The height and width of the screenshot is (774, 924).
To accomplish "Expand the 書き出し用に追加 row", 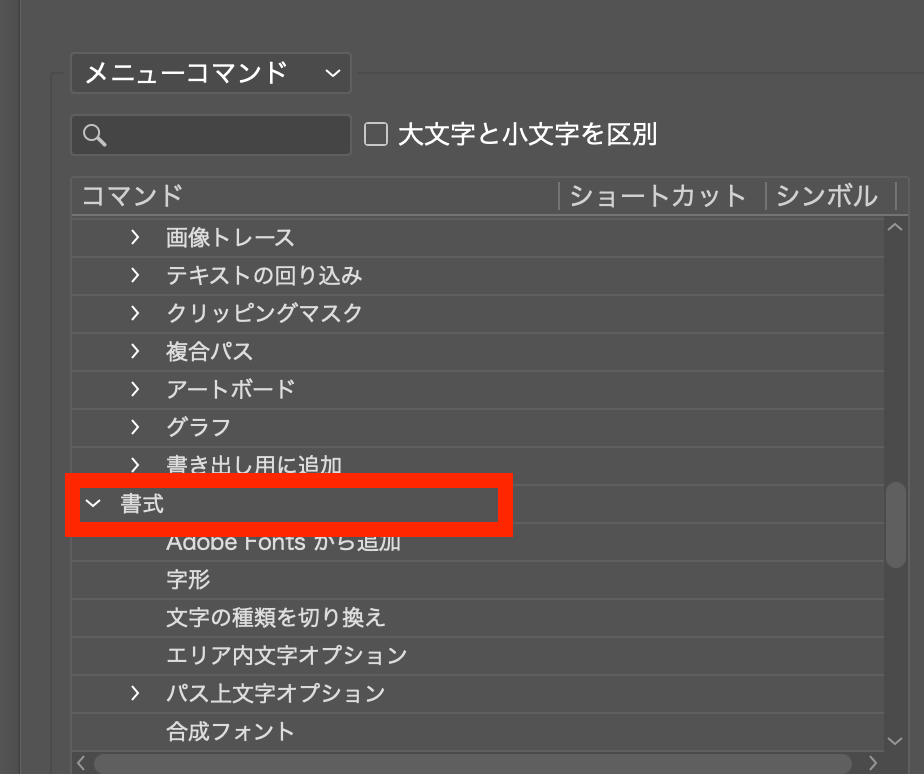I will pos(135,465).
